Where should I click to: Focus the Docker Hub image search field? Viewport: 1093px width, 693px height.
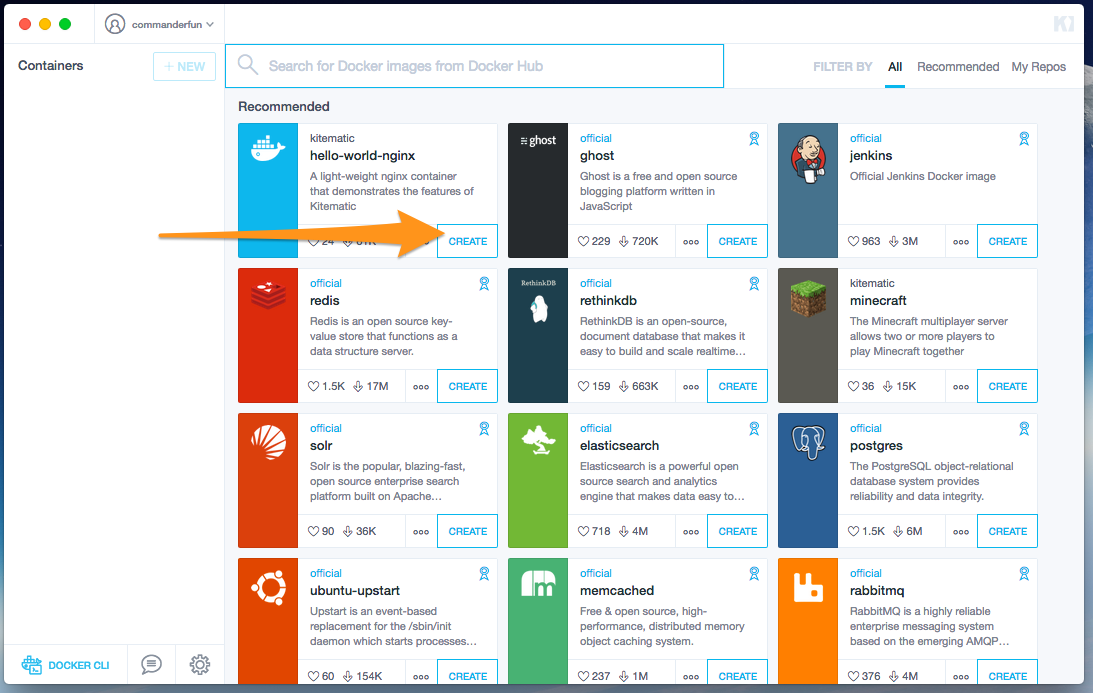click(474, 66)
